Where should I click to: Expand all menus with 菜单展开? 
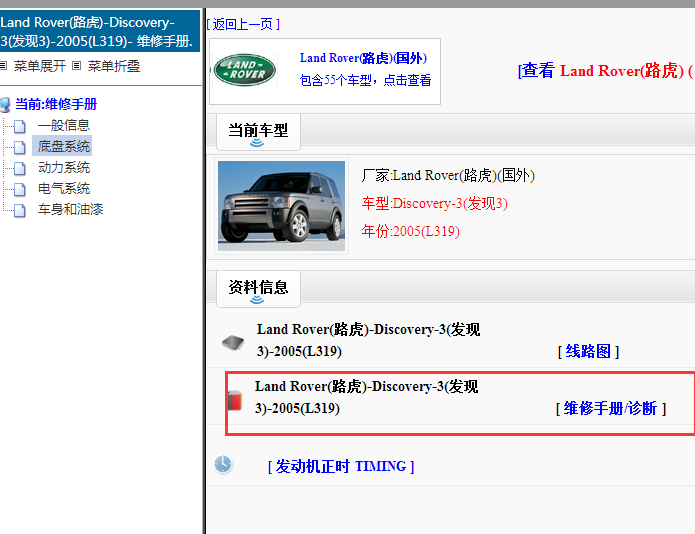[40, 66]
